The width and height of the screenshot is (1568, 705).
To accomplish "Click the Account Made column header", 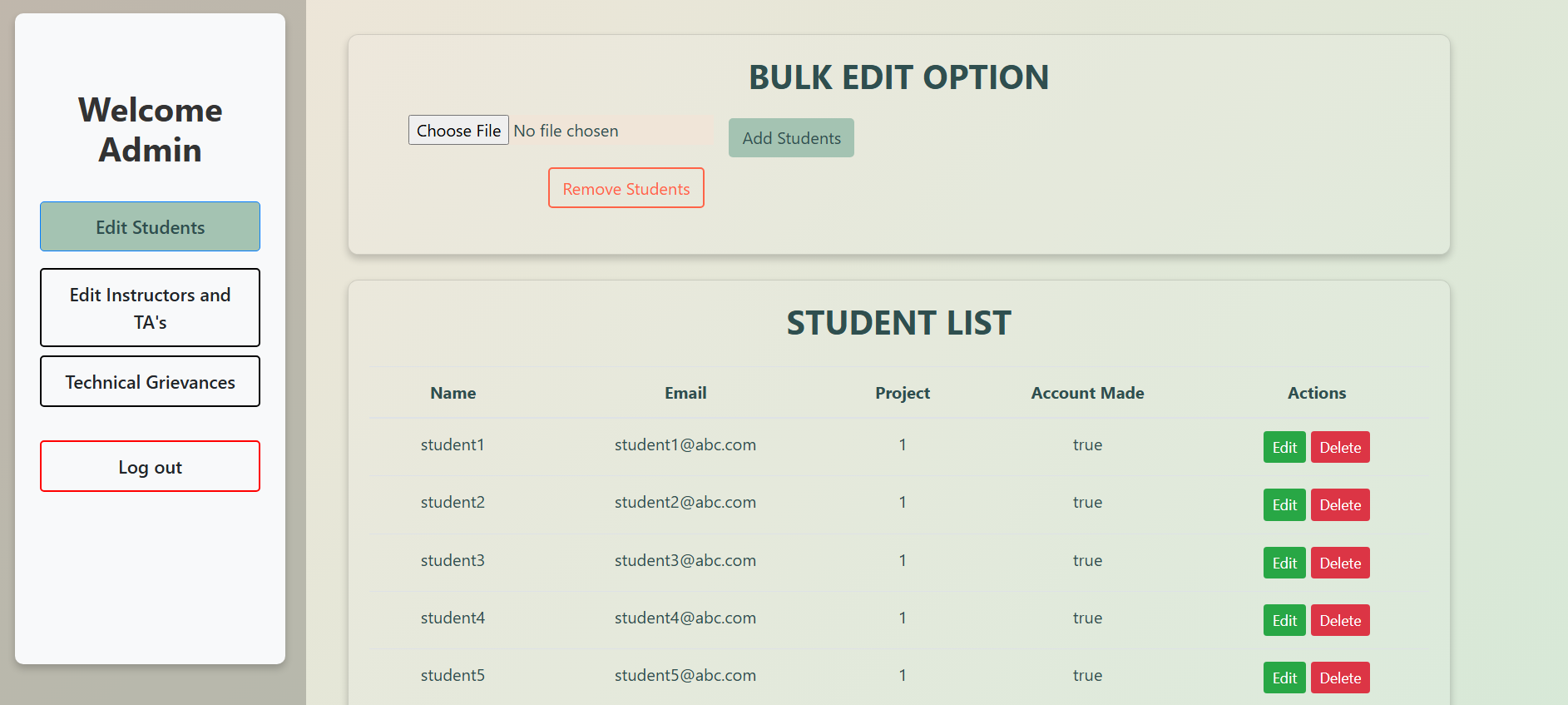I will [1087, 393].
